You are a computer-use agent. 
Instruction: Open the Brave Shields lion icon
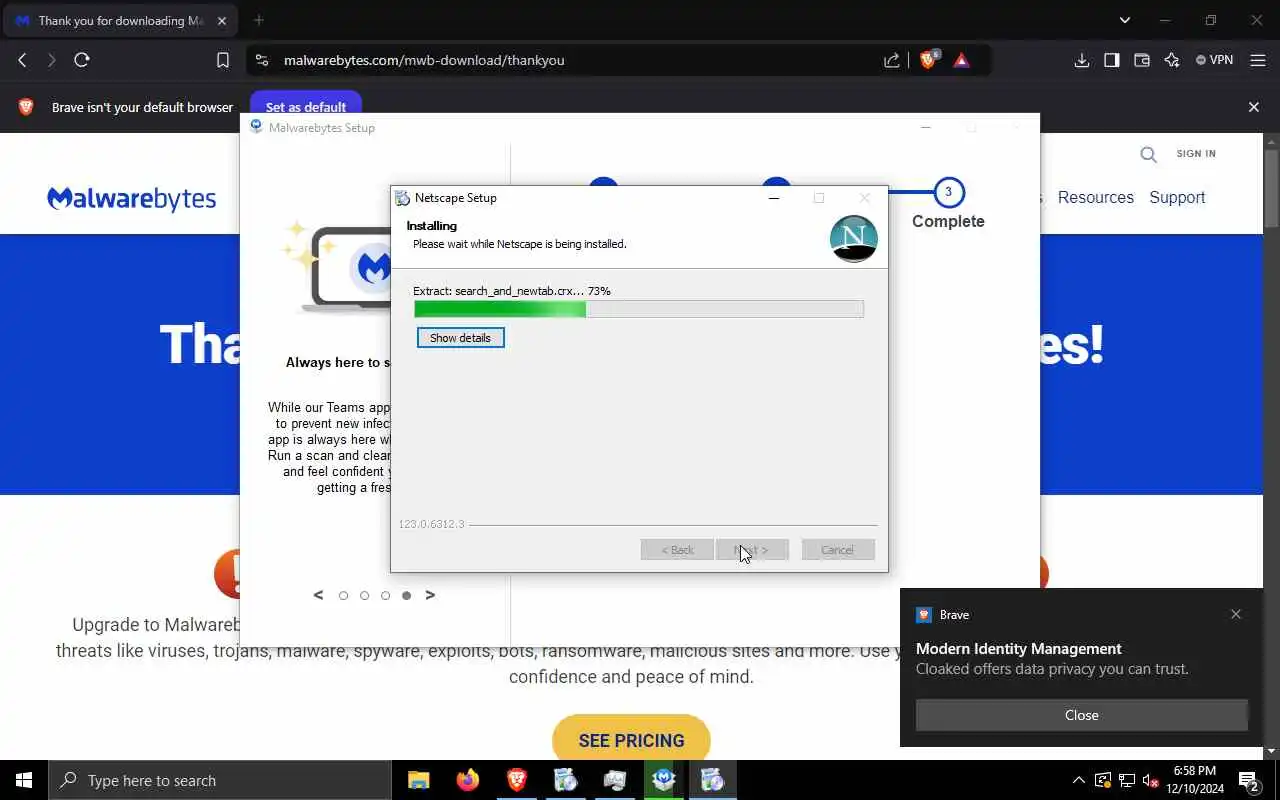pyautogui.click(x=928, y=60)
